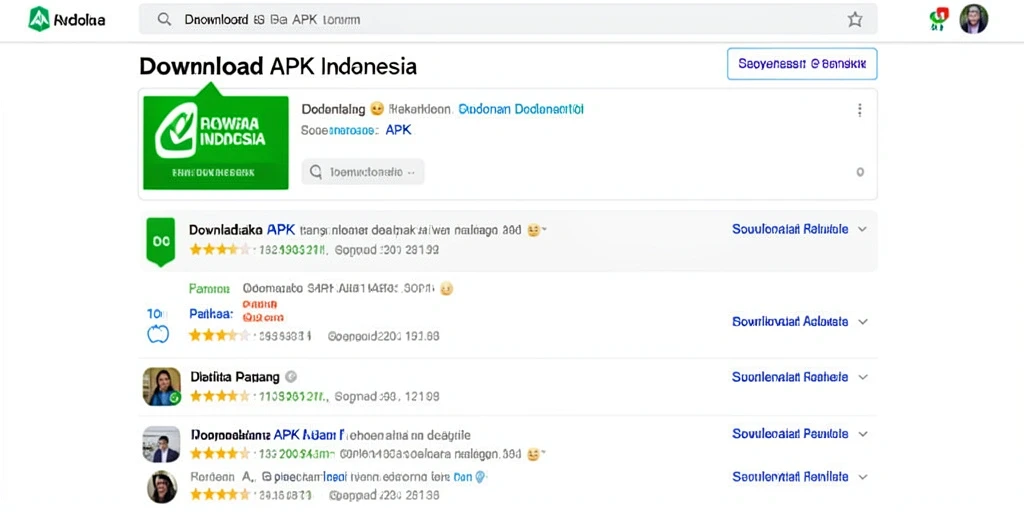The height and width of the screenshot is (512, 1024).
Task: Click the blue Parkaa label
Action: (x=211, y=314)
